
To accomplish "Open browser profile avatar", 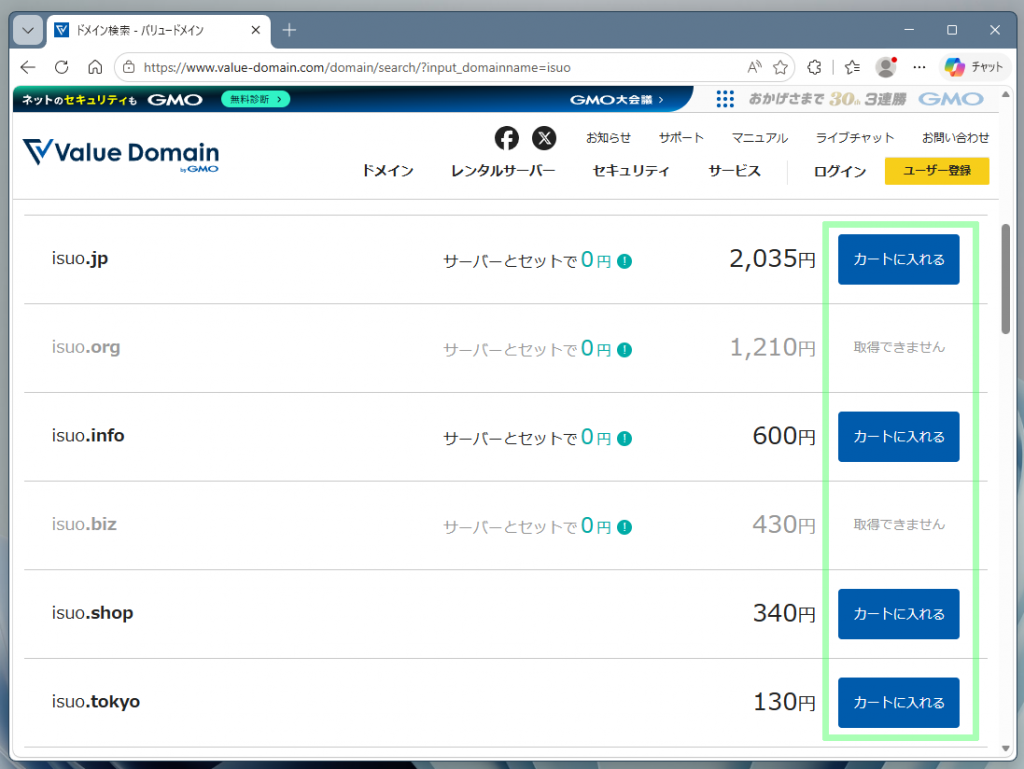I will coord(886,67).
